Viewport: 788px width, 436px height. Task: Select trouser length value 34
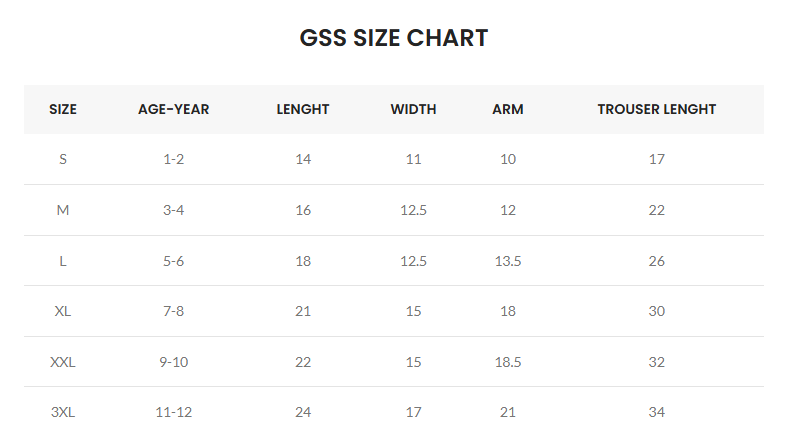point(657,412)
